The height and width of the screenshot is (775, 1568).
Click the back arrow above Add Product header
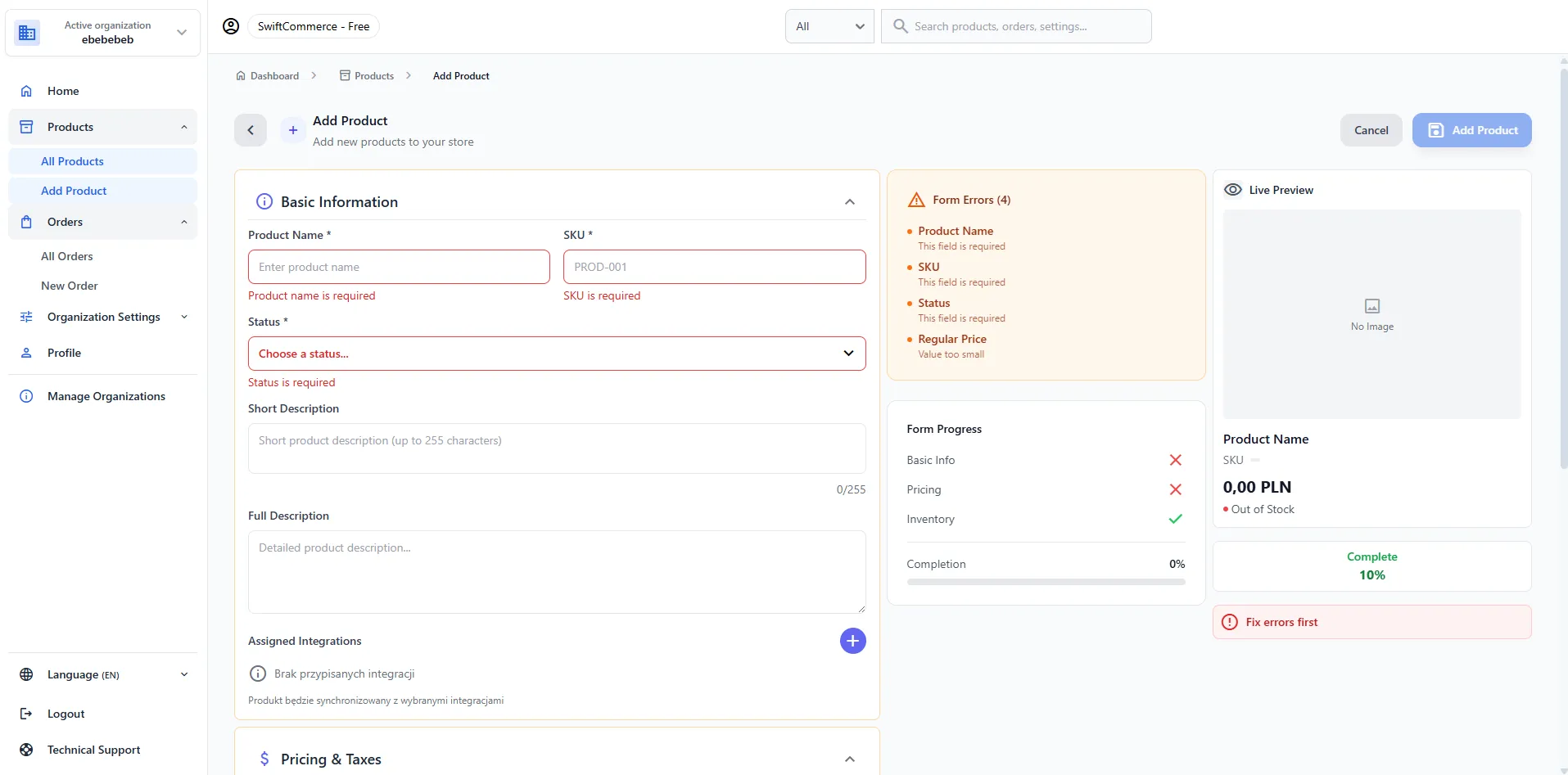coord(250,130)
